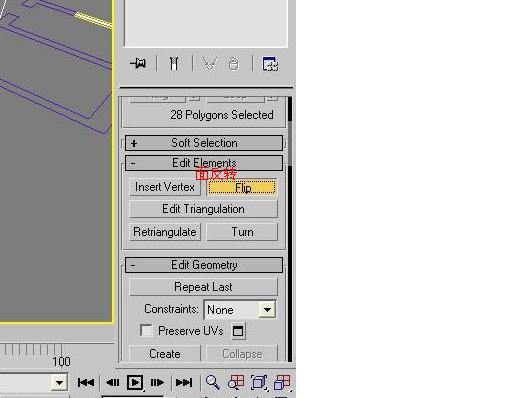Image resolution: width=512 pixels, height=398 pixels.
Task: Click Make Unique icon
Action: pos(210,63)
